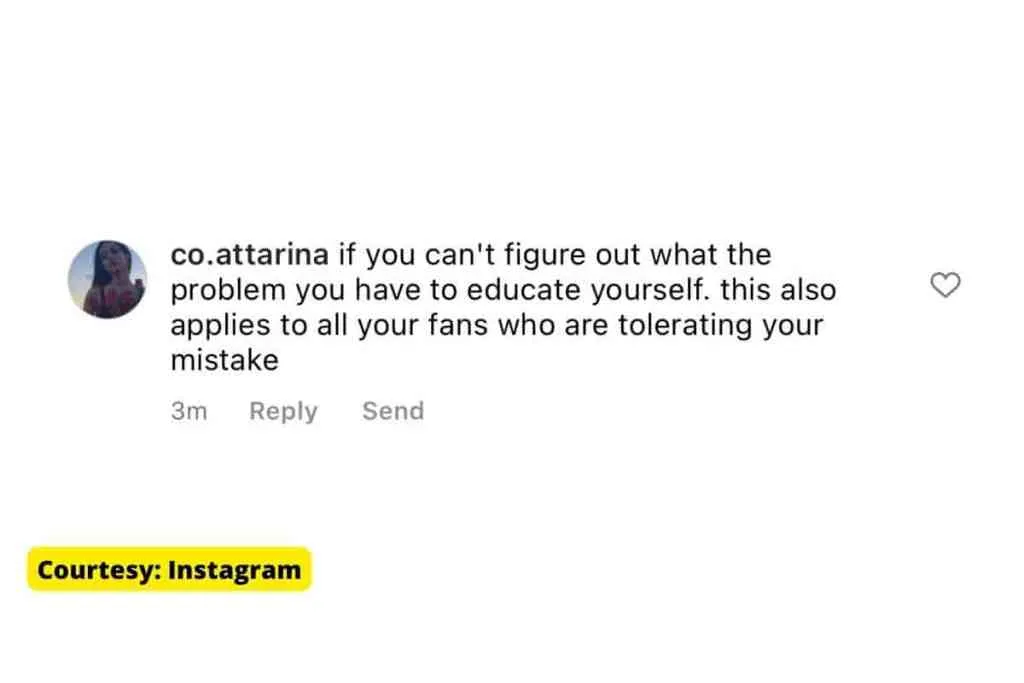The height and width of the screenshot is (683, 1024).
Task: Click the word "Courtesy:" in the yellow label
Action: [99, 570]
